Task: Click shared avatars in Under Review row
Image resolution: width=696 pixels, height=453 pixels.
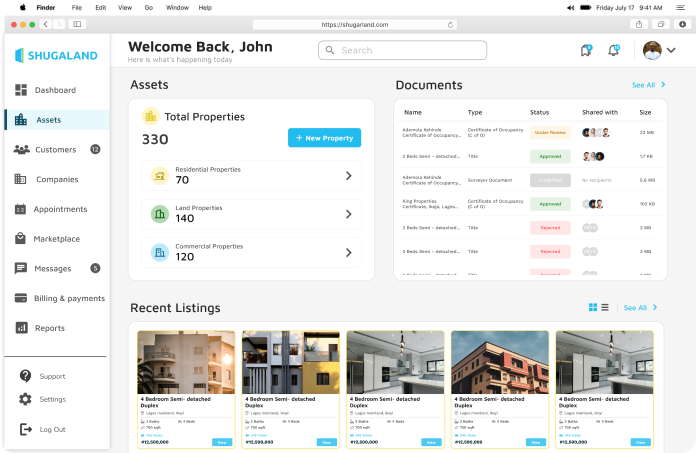Action: (596, 132)
